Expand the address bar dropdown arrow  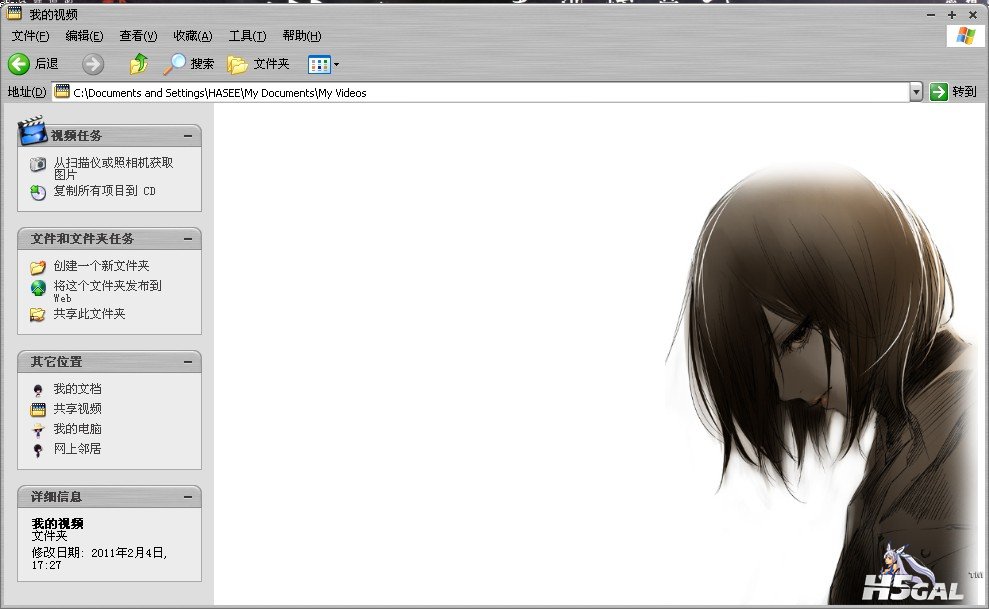coord(915,92)
